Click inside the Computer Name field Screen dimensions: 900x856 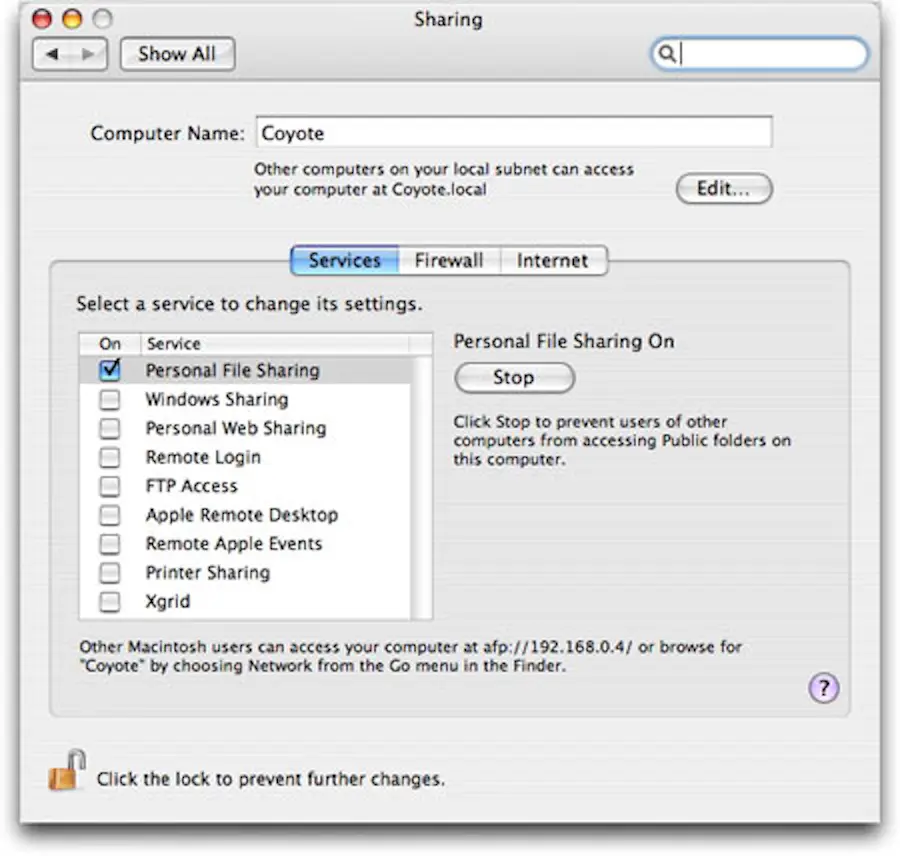click(515, 132)
